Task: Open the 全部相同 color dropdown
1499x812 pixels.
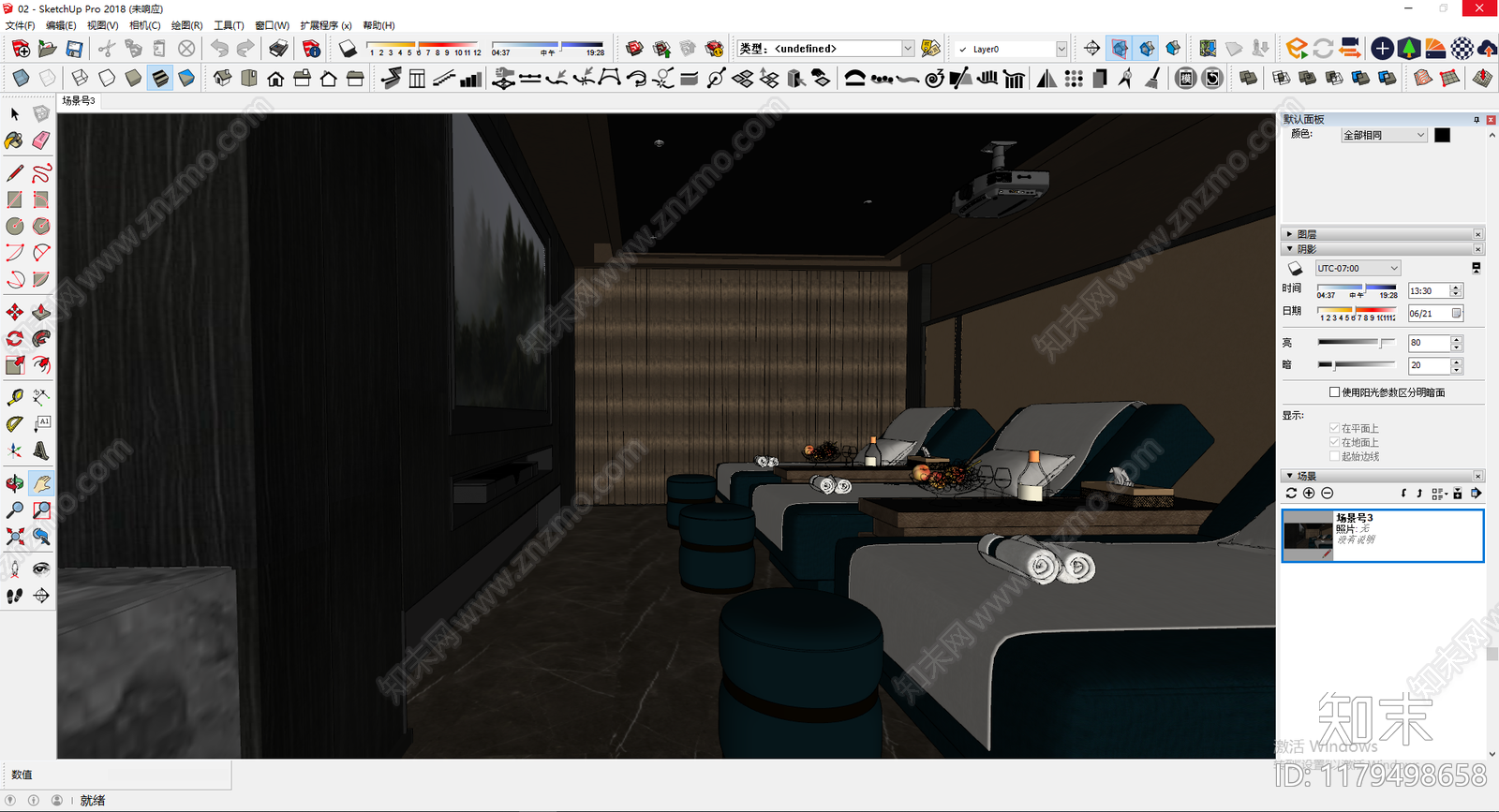Action: pyautogui.click(x=1384, y=135)
